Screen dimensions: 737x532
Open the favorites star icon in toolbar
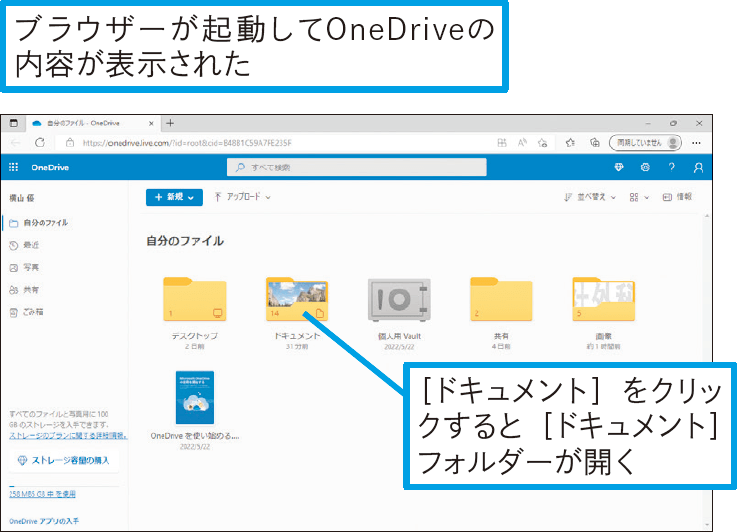click(x=570, y=142)
